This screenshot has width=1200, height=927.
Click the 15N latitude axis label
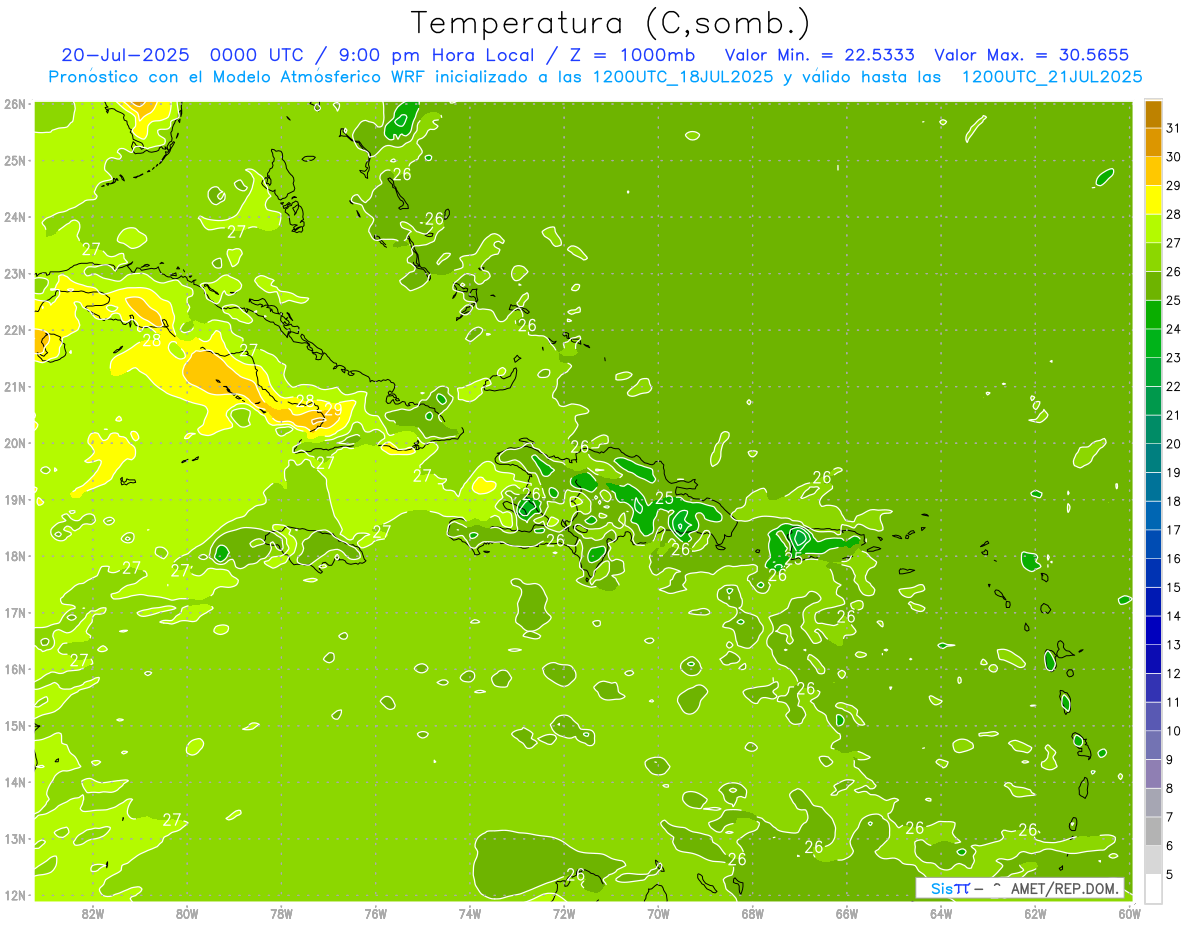15,725
